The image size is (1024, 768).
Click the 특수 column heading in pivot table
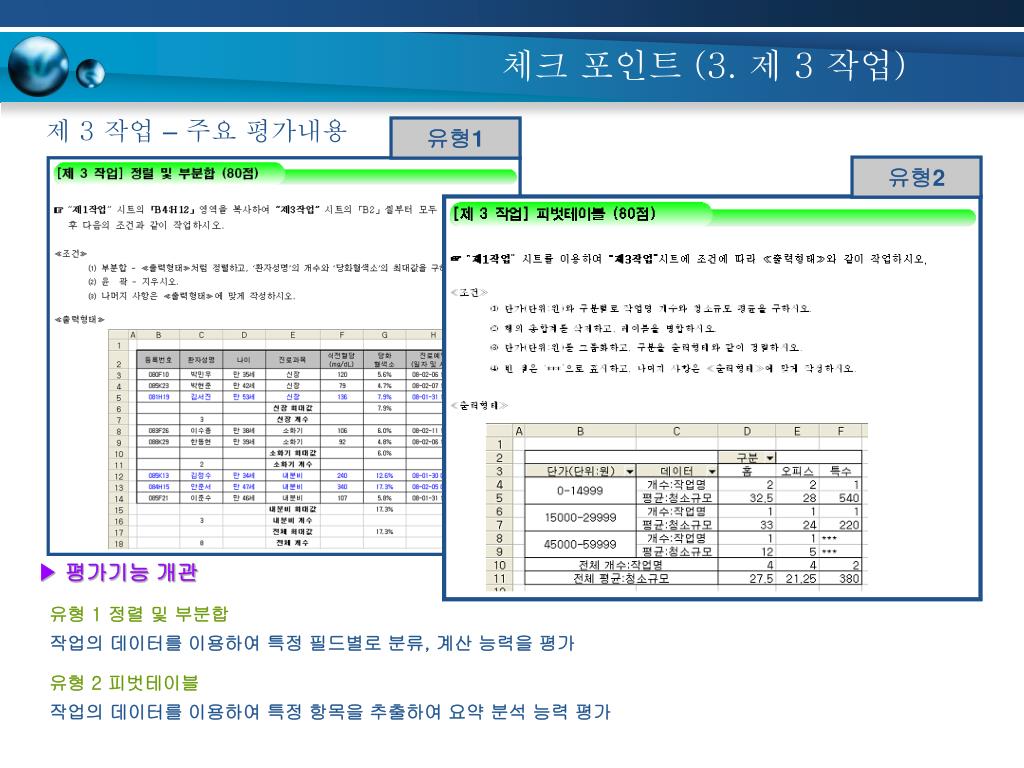(840, 471)
